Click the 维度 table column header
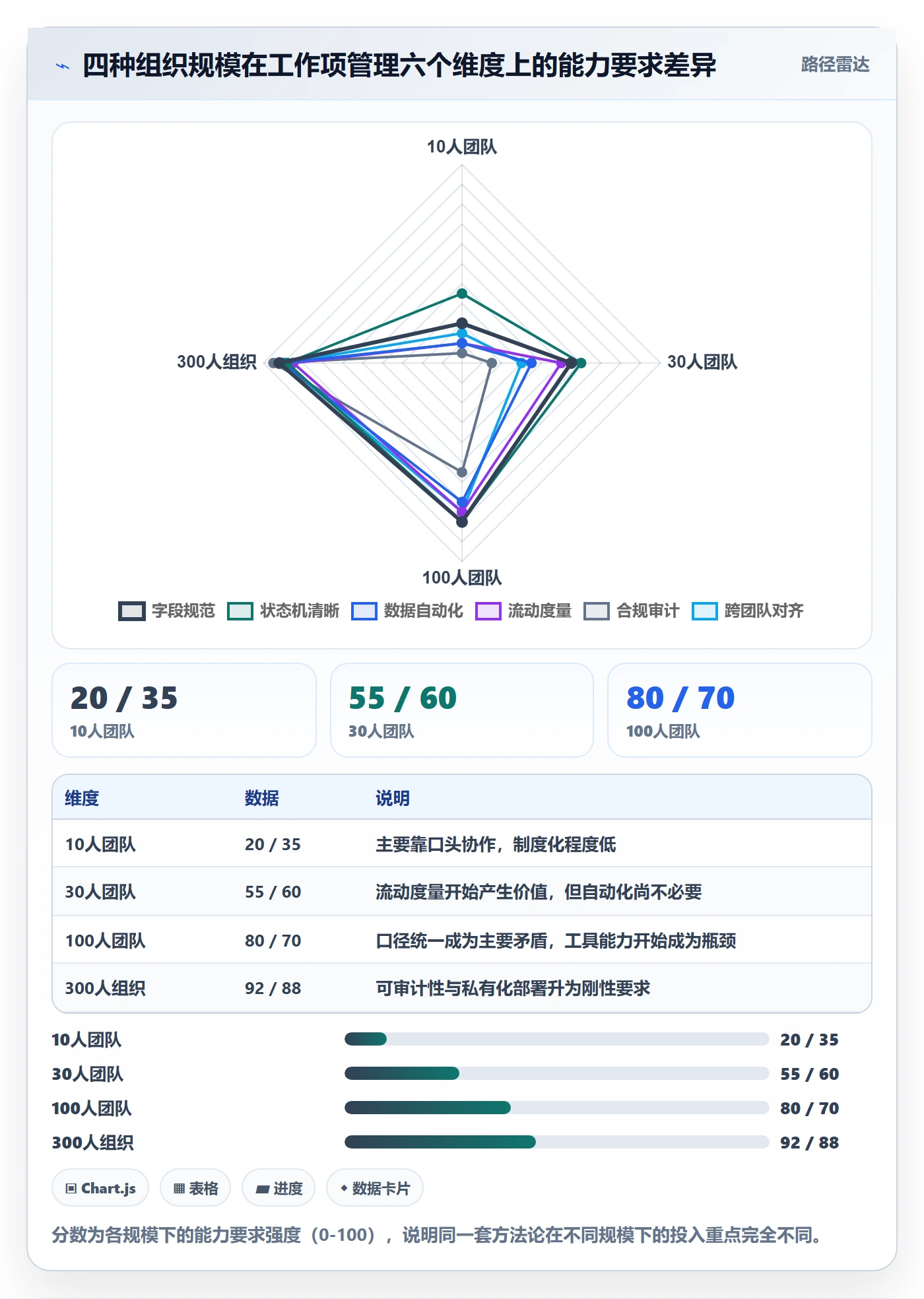The width and height of the screenshot is (924, 1299). 82,798
